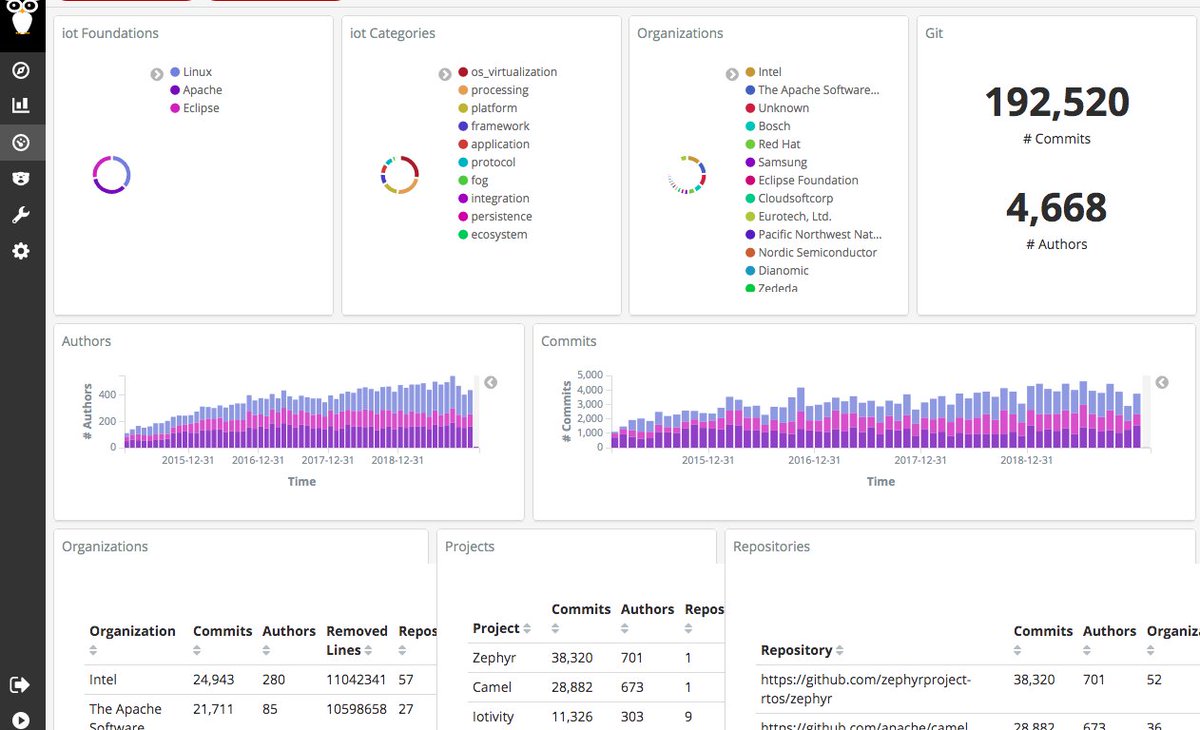Click the Intel color dot in legend

[750, 72]
